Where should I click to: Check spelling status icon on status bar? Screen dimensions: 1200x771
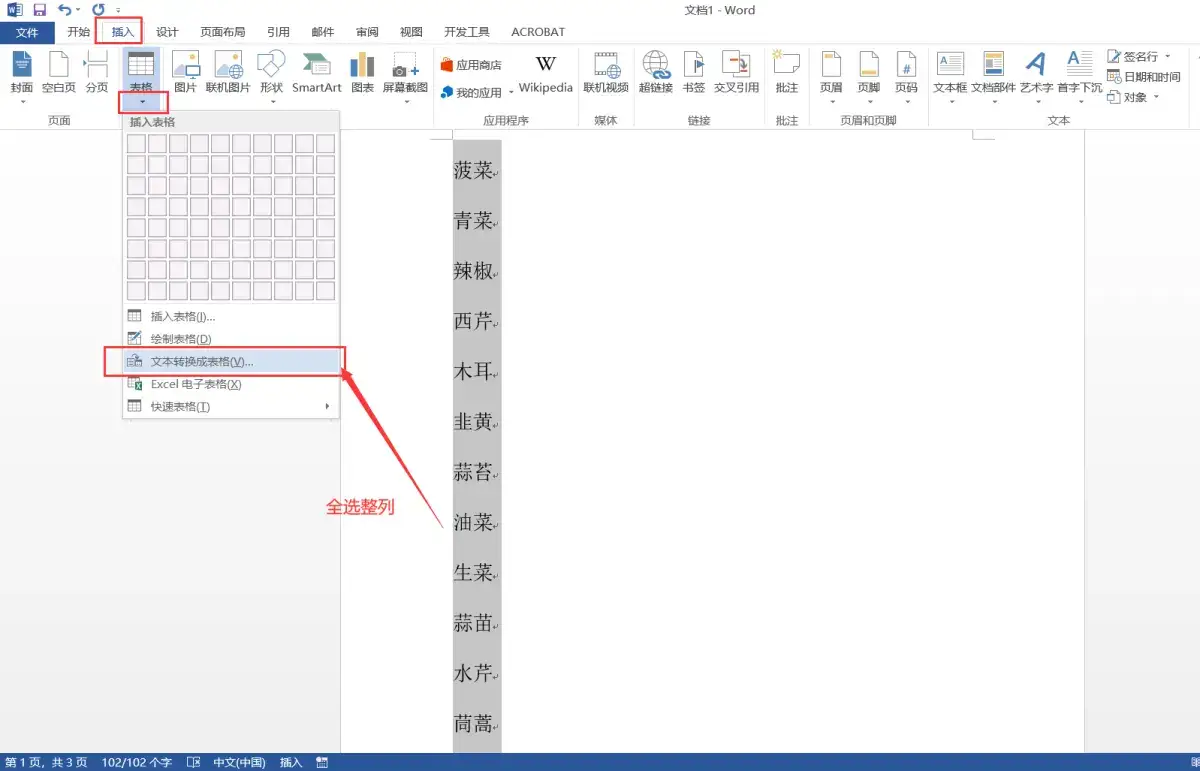coord(193,761)
